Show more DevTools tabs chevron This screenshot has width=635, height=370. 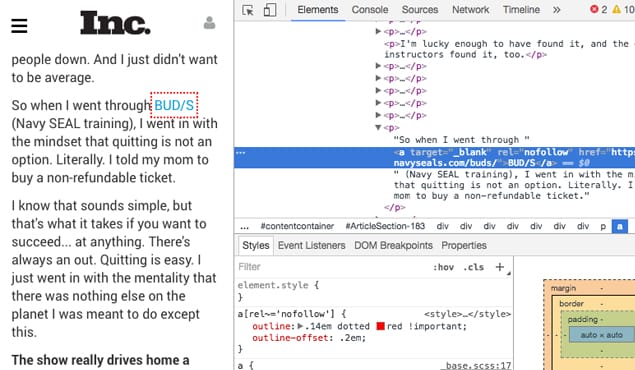[x=557, y=10]
